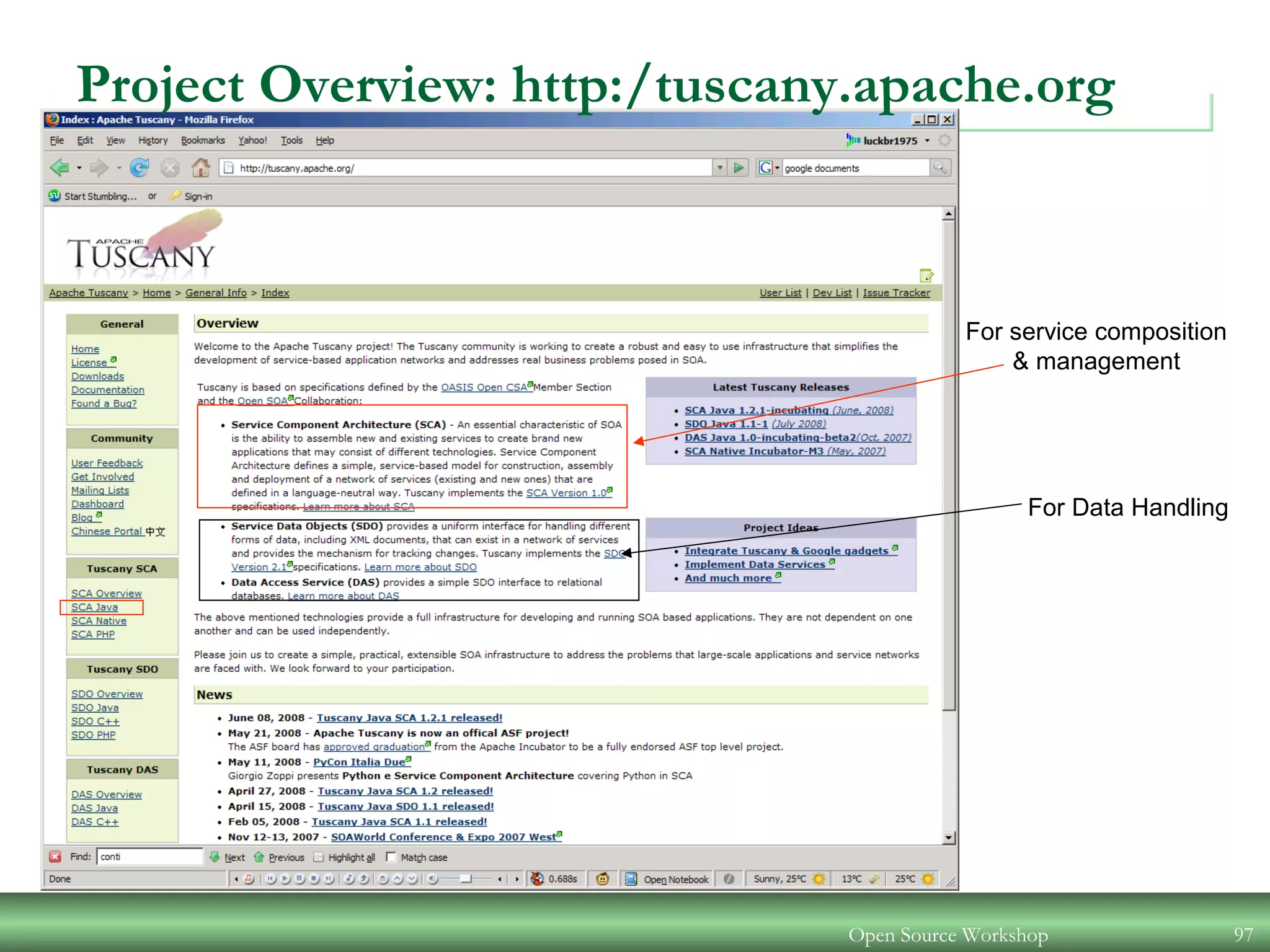Go back with the green Back arrow
Image resolution: width=1270 pixels, height=952 pixels.
coord(60,167)
